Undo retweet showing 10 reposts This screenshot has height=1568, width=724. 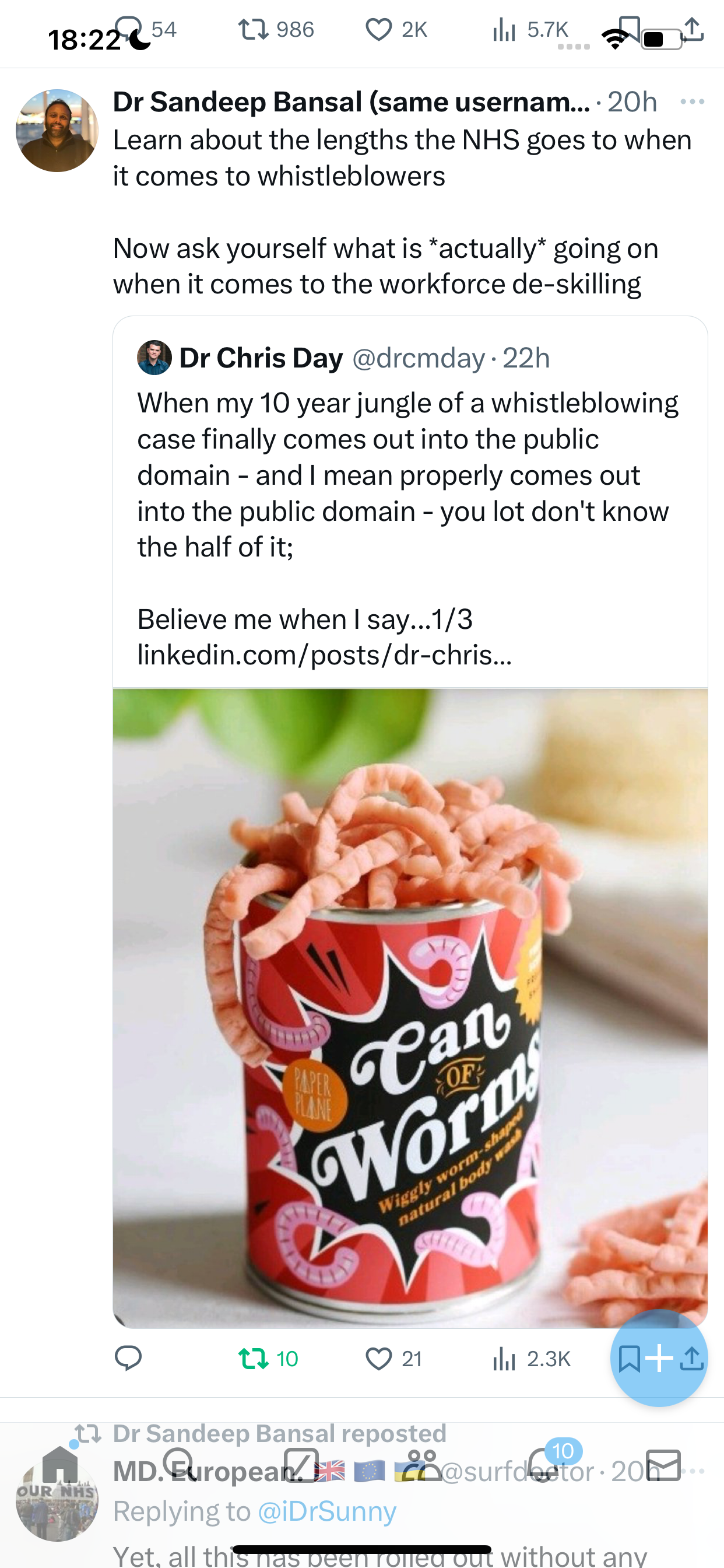click(268, 1358)
